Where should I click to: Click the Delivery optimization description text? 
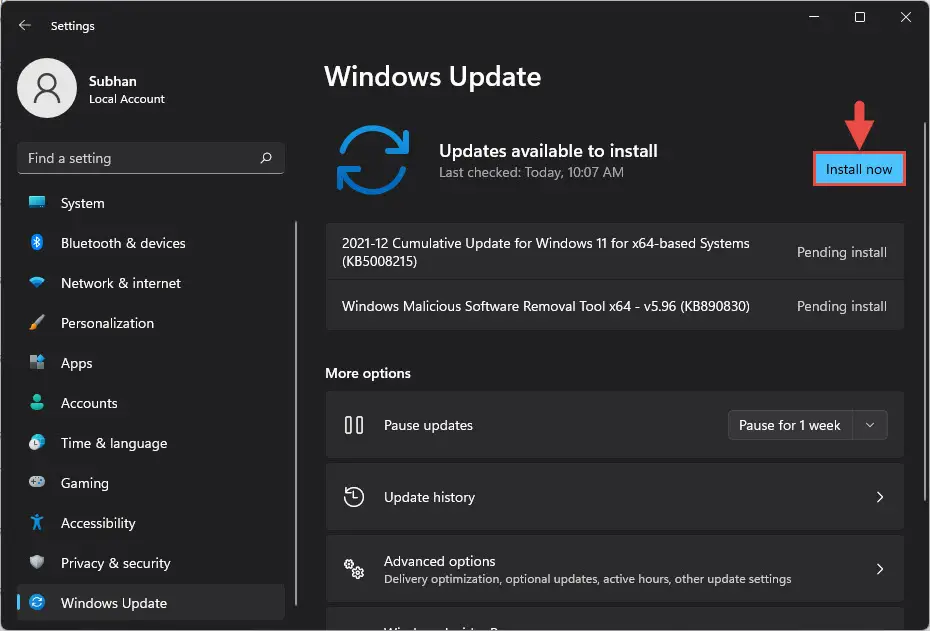point(587,579)
